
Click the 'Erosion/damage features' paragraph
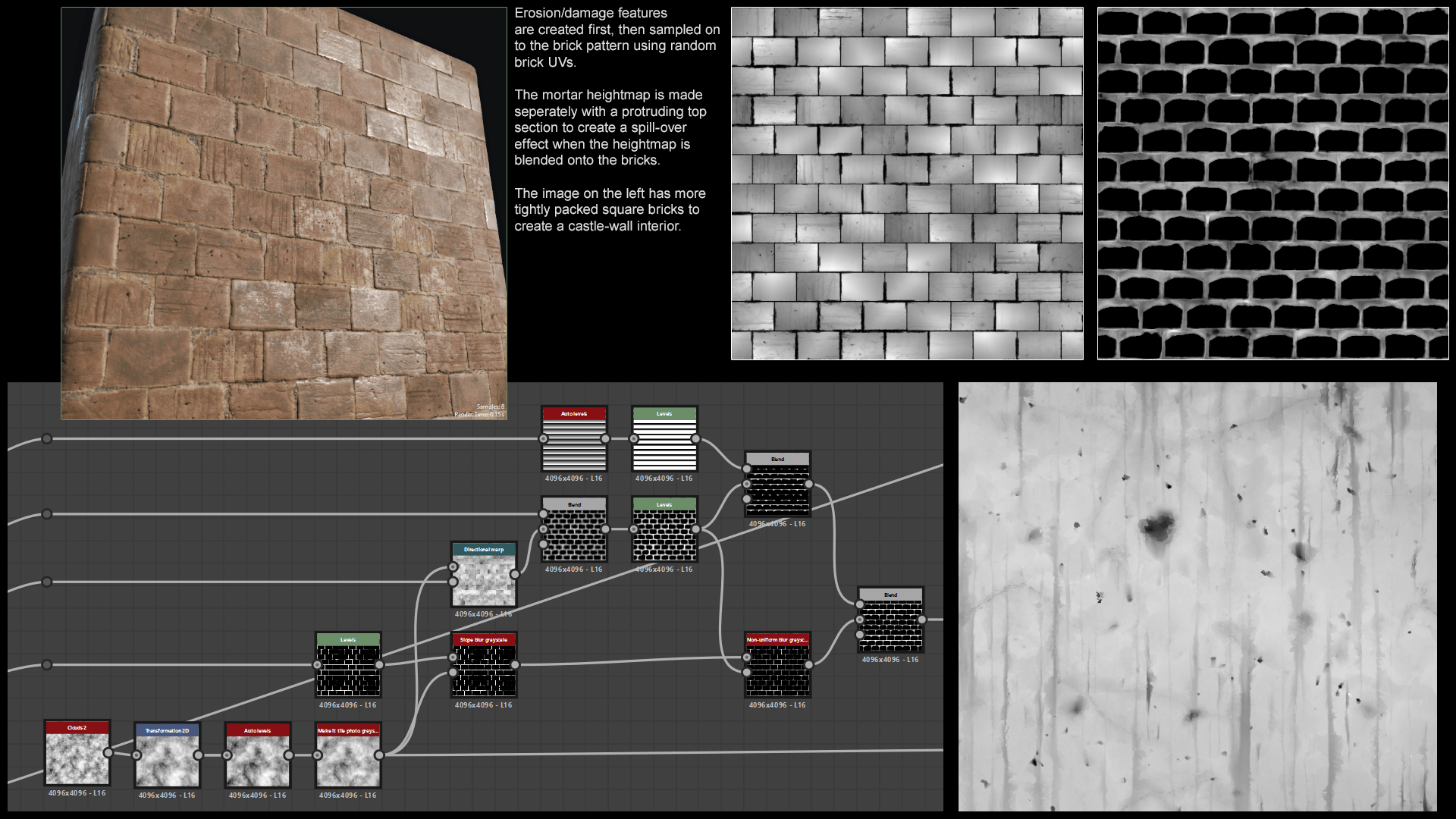point(617,38)
